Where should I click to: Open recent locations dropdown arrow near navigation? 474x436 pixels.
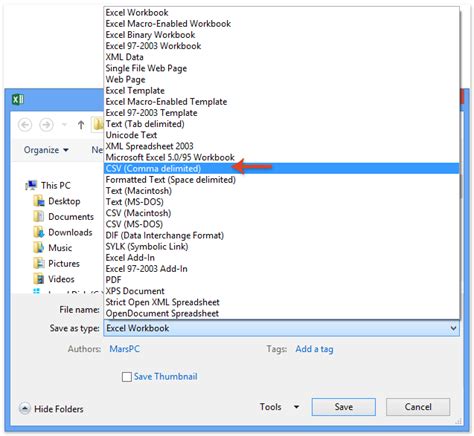point(64,125)
